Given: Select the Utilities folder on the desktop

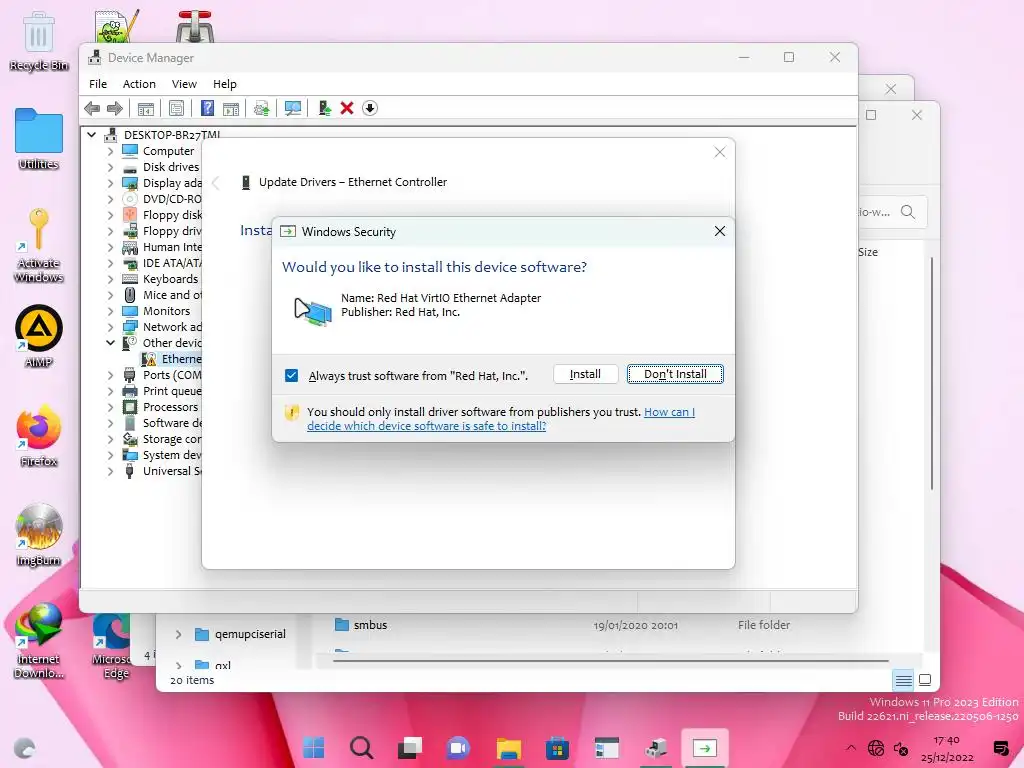Looking at the screenshot, I should coord(39,139).
